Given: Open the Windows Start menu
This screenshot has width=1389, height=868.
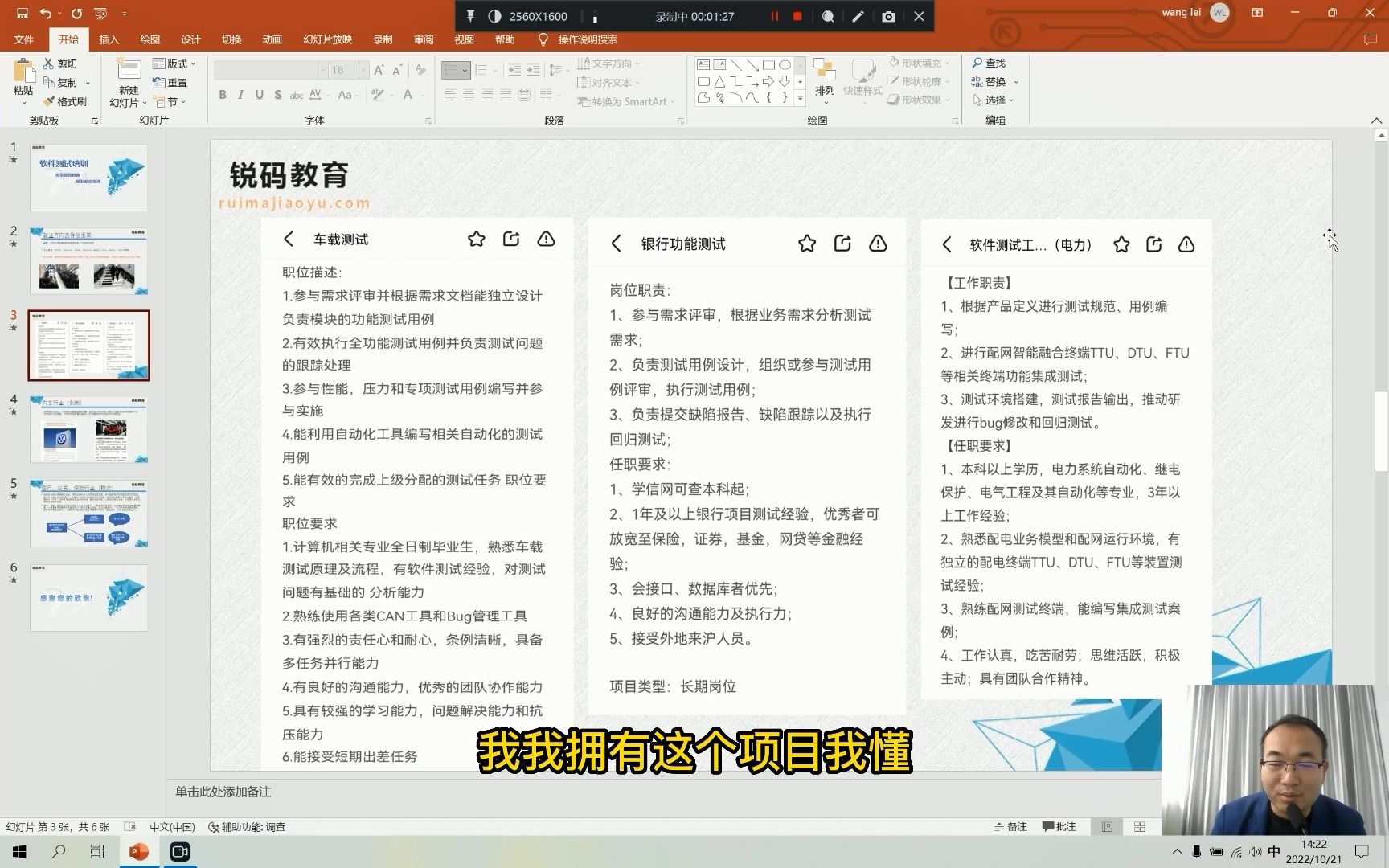Looking at the screenshot, I should pos(19,851).
